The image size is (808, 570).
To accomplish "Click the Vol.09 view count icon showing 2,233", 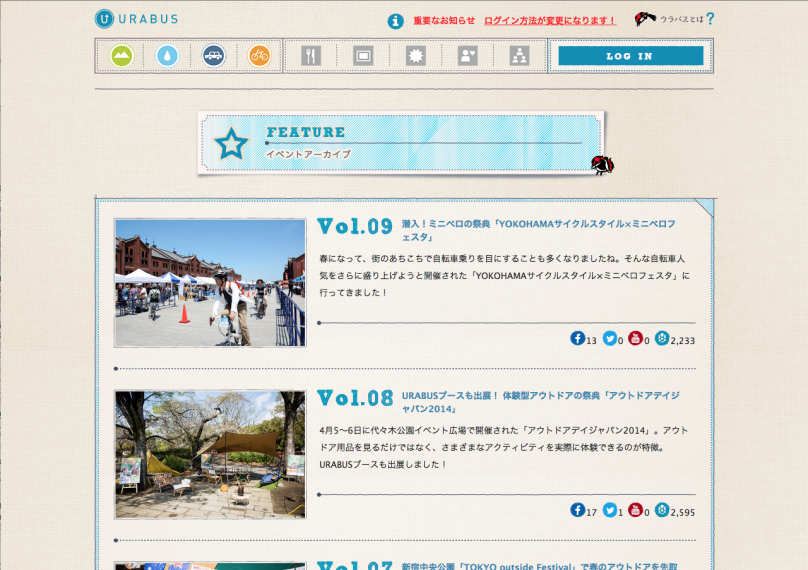I will (662, 338).
